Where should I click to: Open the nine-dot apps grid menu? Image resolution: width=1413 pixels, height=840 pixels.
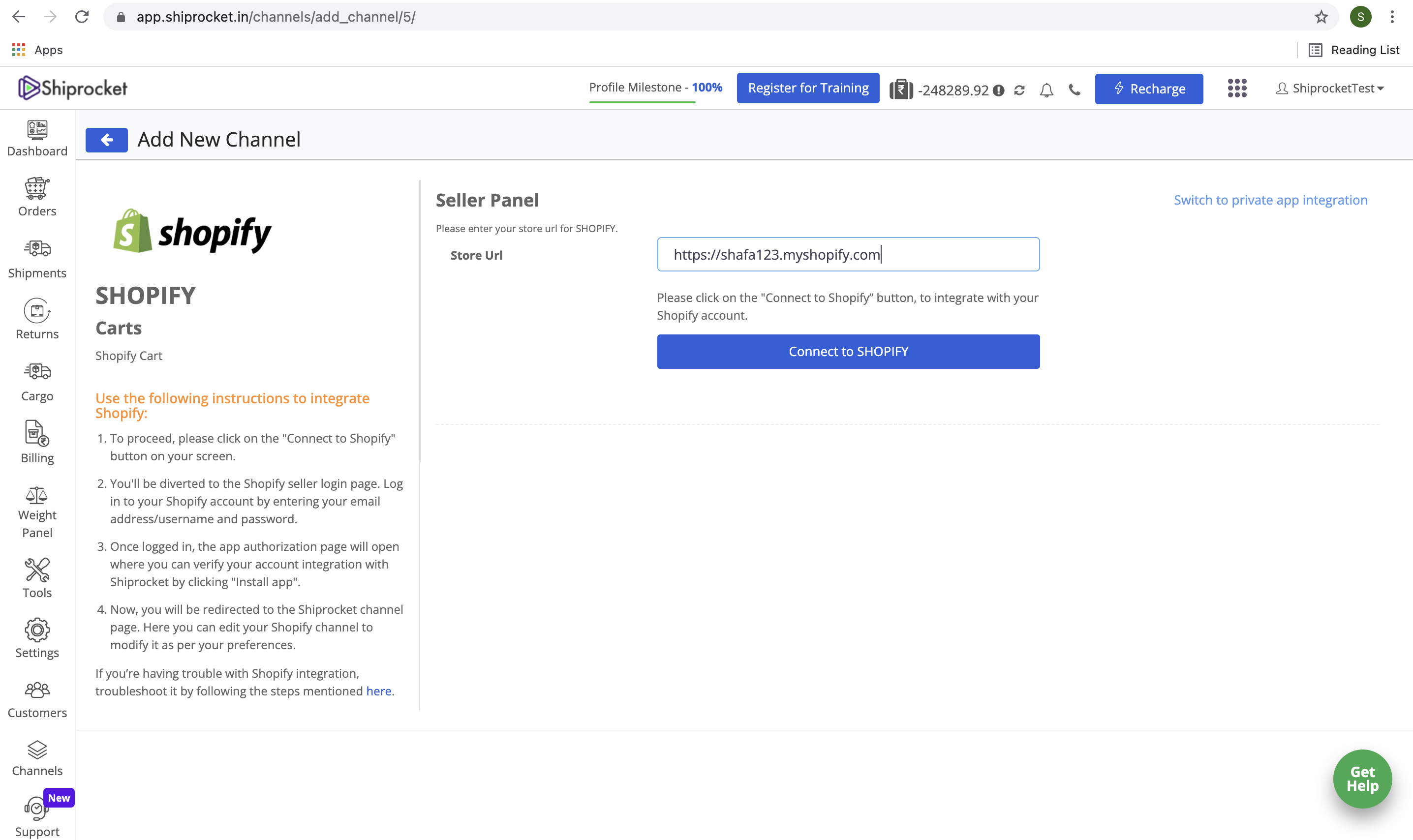(1236, 89)
